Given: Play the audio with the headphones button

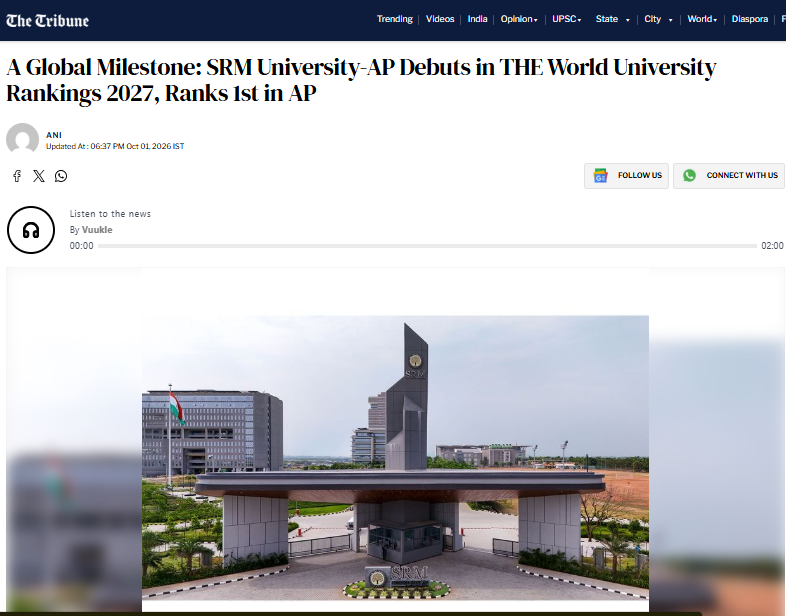Looking at the screenshot, I should (31, 230).
